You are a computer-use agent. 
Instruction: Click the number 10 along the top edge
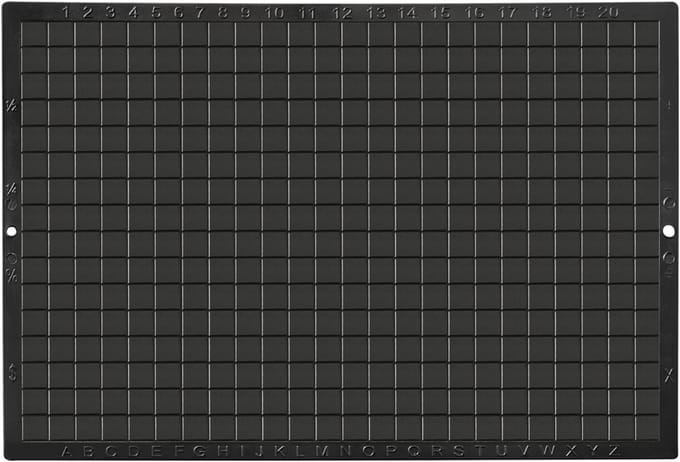[274, 13]
